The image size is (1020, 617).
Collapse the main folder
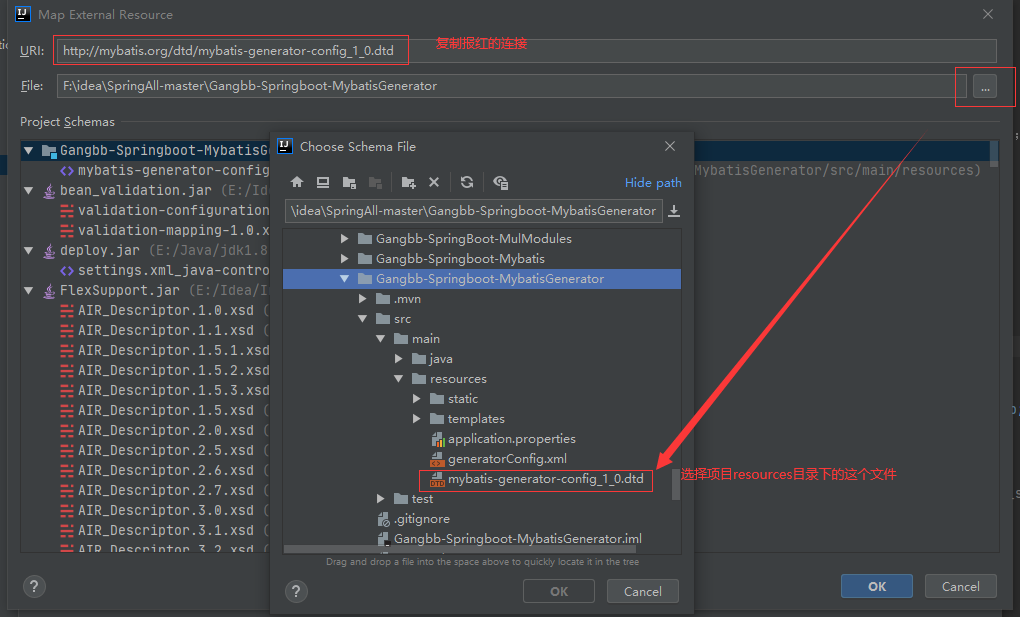381,338
